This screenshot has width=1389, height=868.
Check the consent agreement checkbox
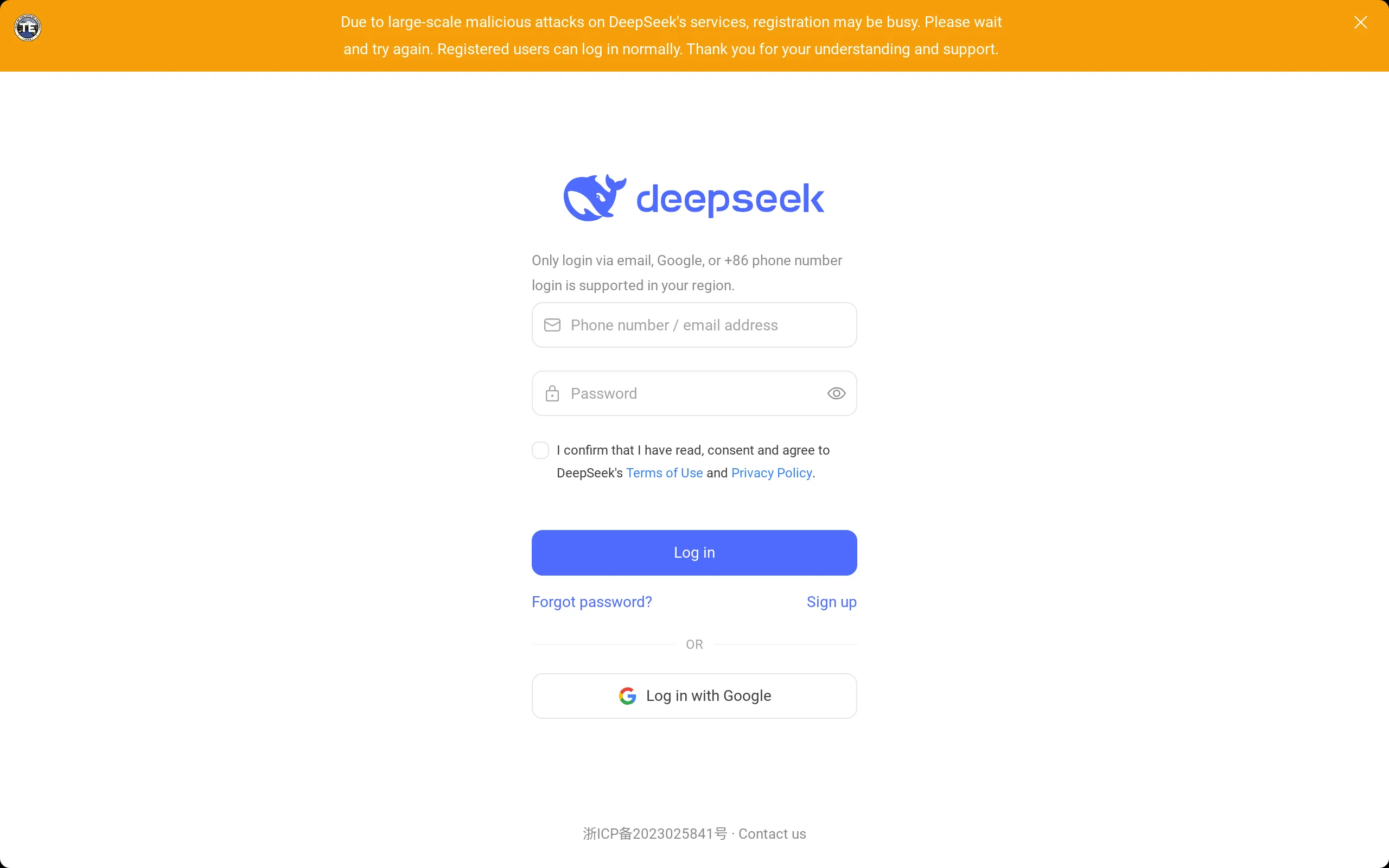click(540, 450)
